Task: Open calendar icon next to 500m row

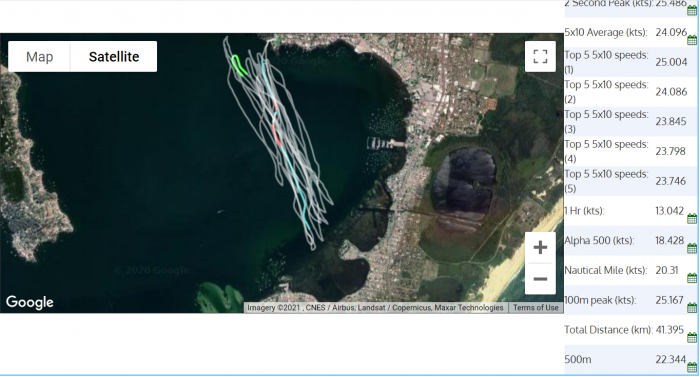Action: click(x=692, y=368)
